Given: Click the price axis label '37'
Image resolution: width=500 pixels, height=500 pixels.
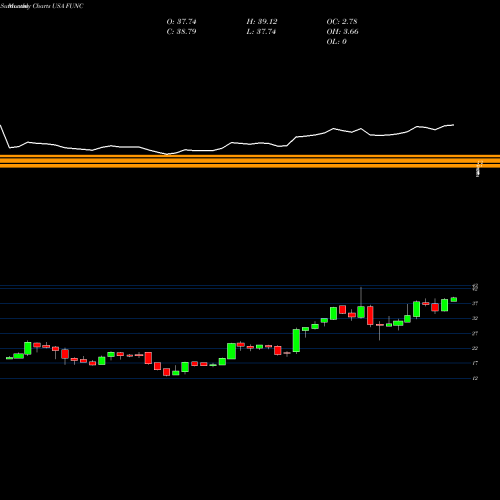Looking at the screenshot, I should pos(475,303).
